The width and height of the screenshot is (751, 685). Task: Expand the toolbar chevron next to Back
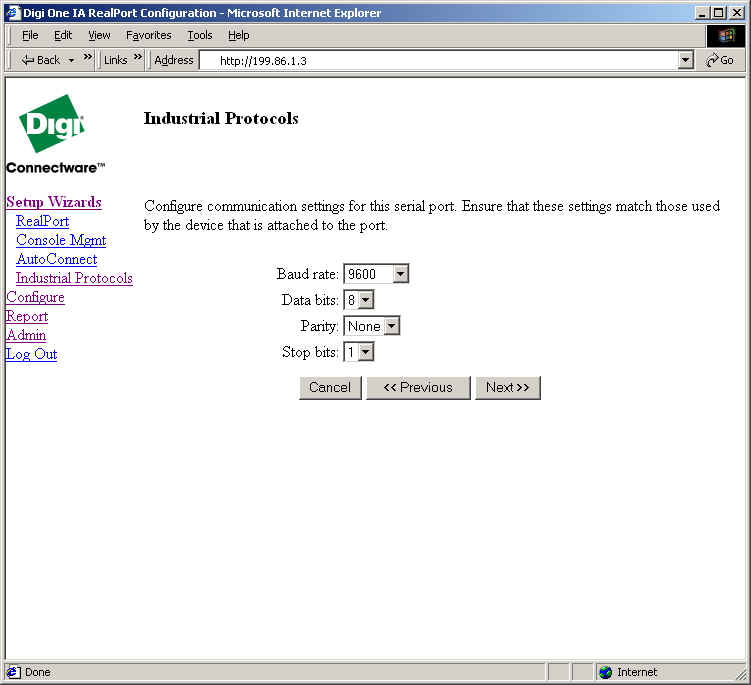click(x=88, y=59)
